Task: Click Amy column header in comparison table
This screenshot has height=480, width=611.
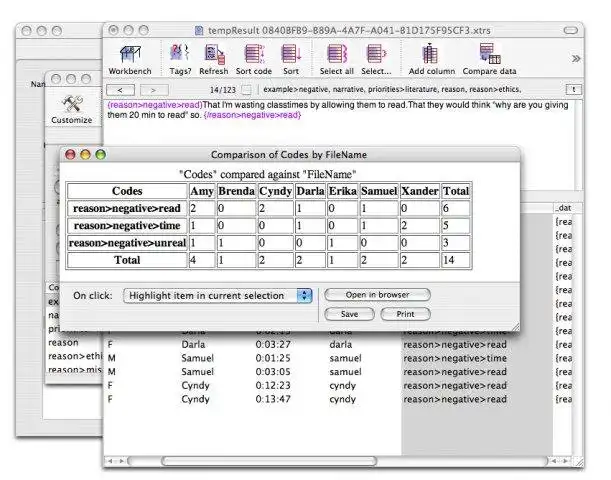Action: coord(202,191)
